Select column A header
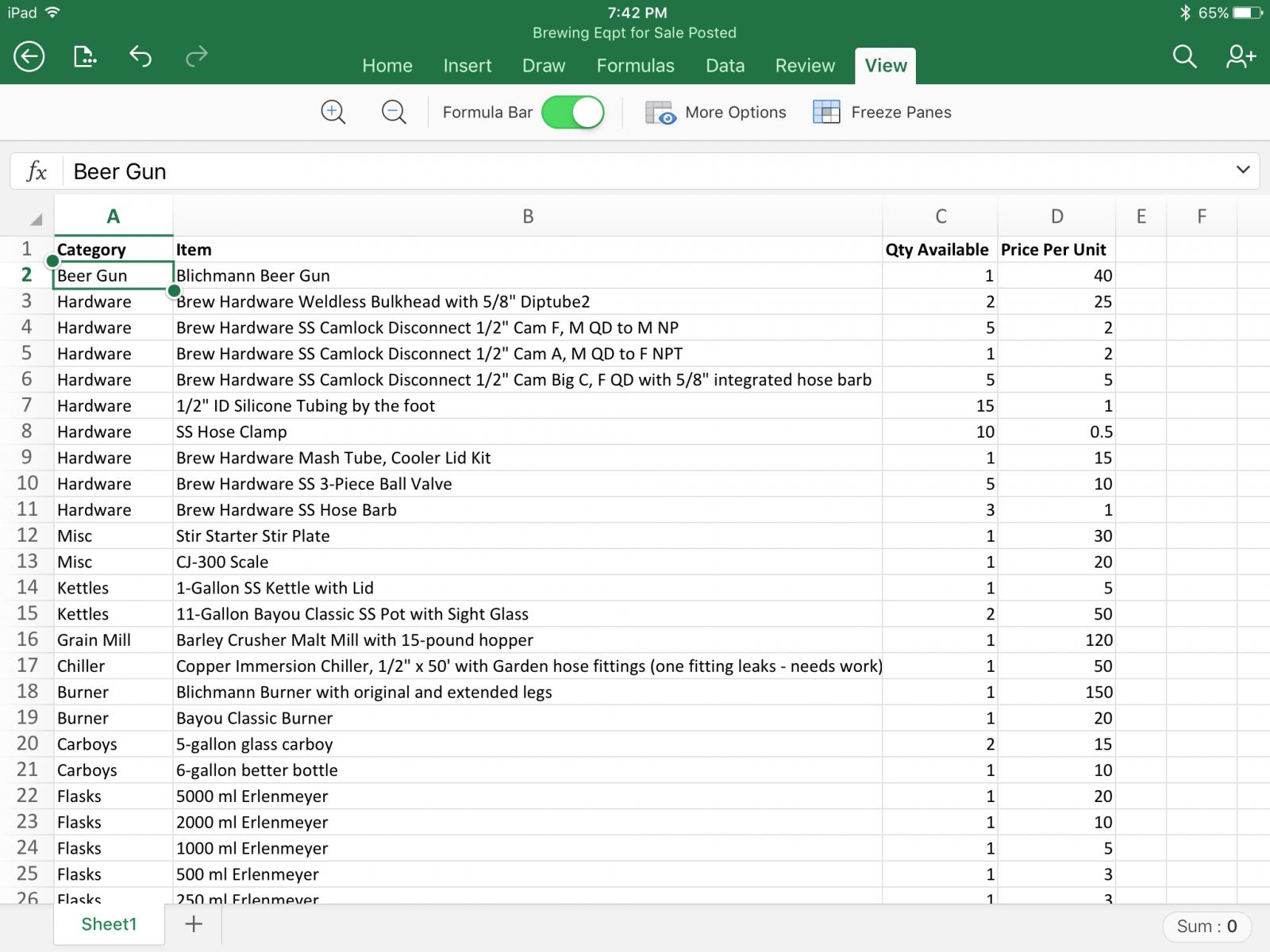This screenshot has width=1270, height=952. (x=114, y=217)
